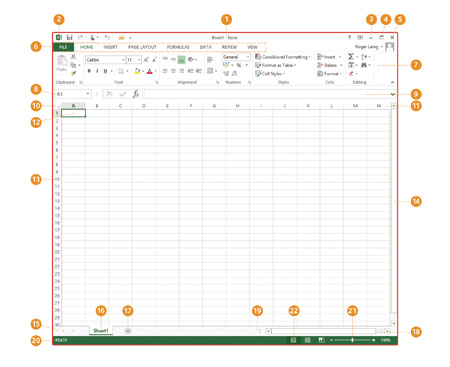450x367 pixels.
Task: Toggle Bold formatting
Action: point(89,71)
